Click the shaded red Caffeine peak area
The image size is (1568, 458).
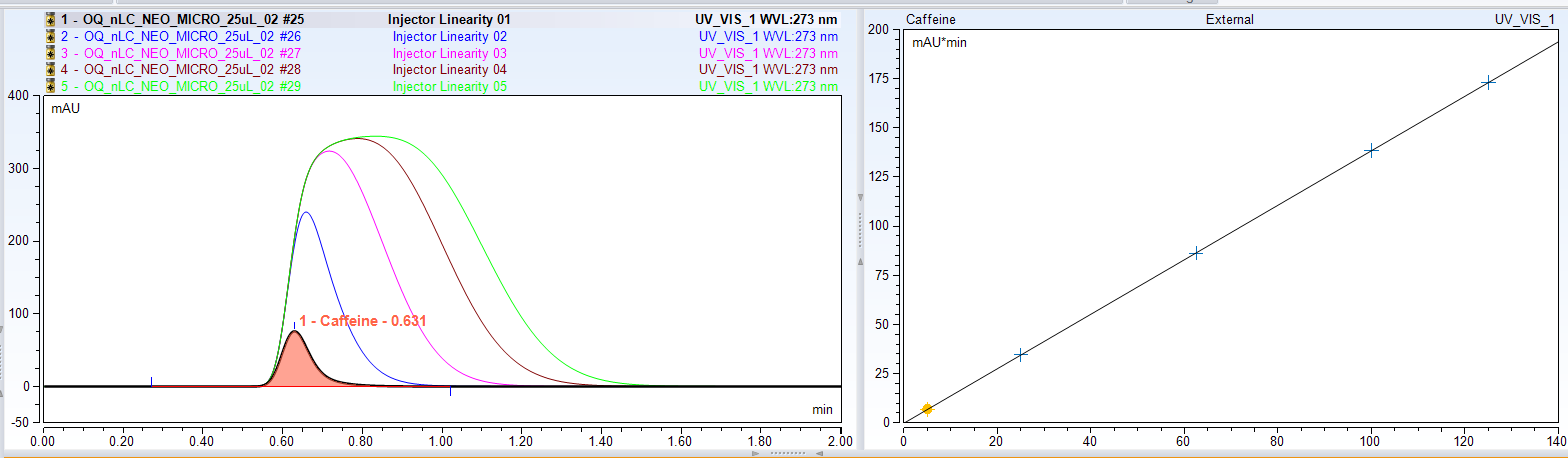tap(295, 364)
